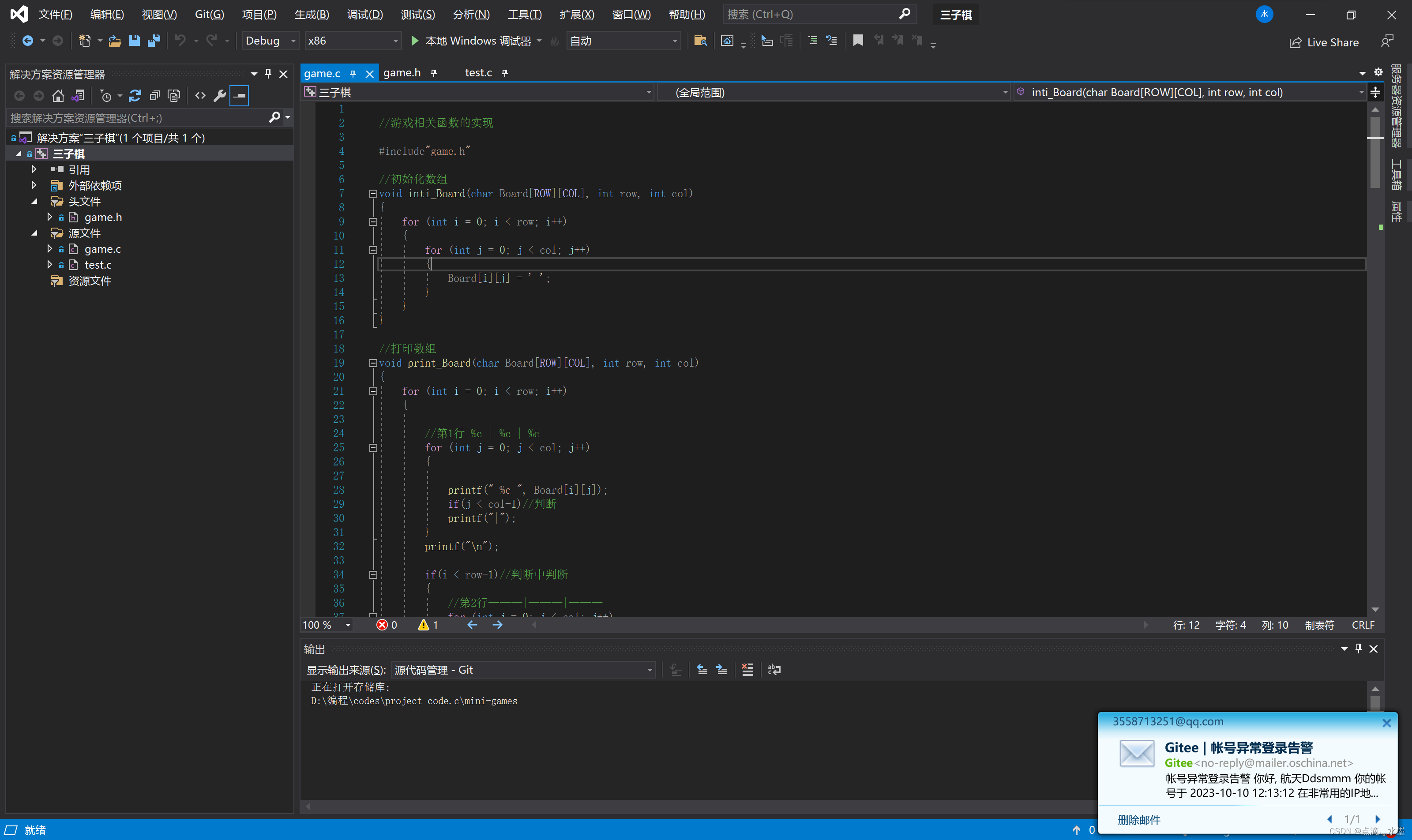Image resolution: width=1412 pixels, height=840 pixels.
Task: Toggle auto-hide pin of Output panel
Action: point(1358,649)
